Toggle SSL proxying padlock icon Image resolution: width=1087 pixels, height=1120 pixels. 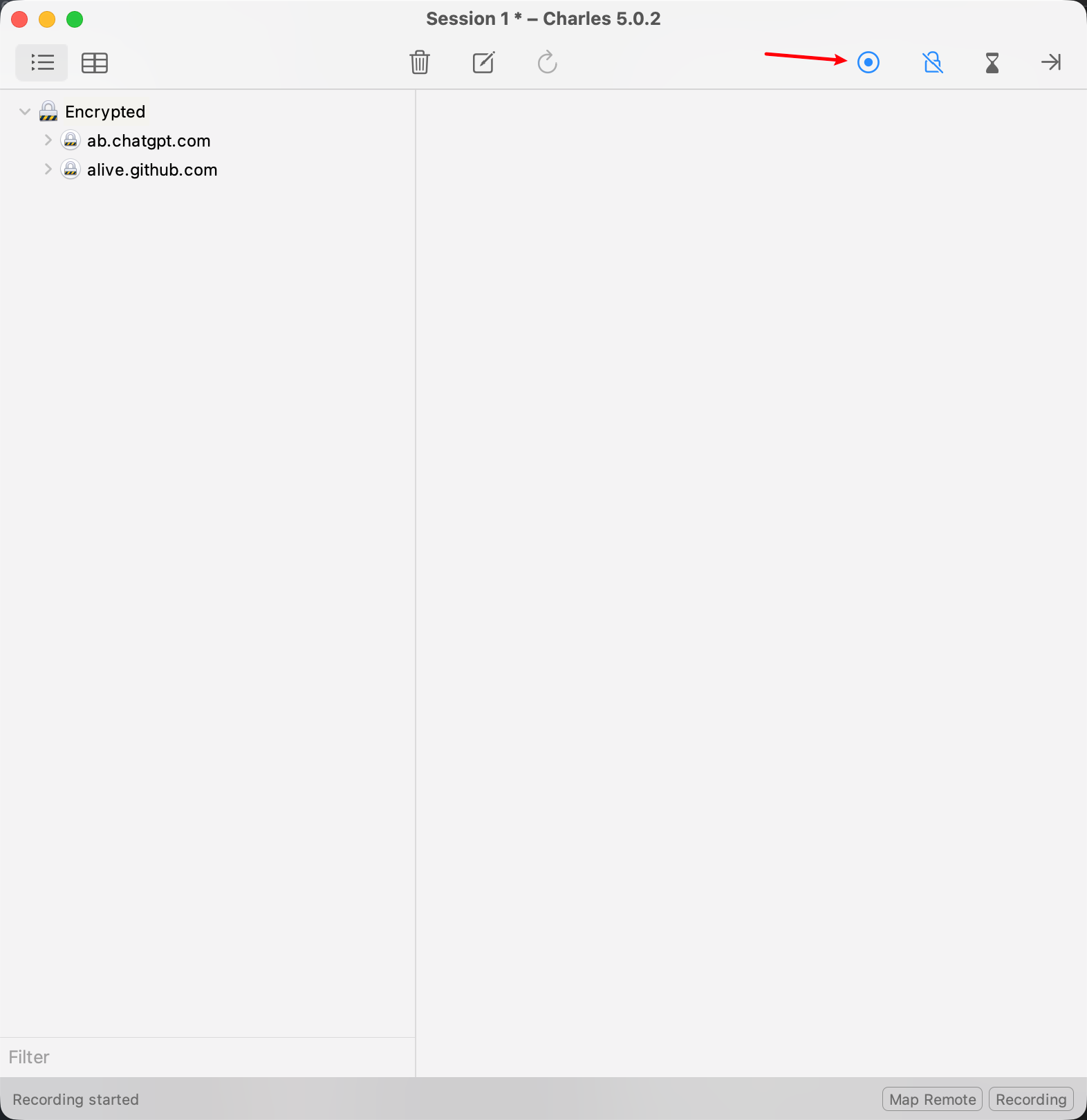(x=933, y=62)
